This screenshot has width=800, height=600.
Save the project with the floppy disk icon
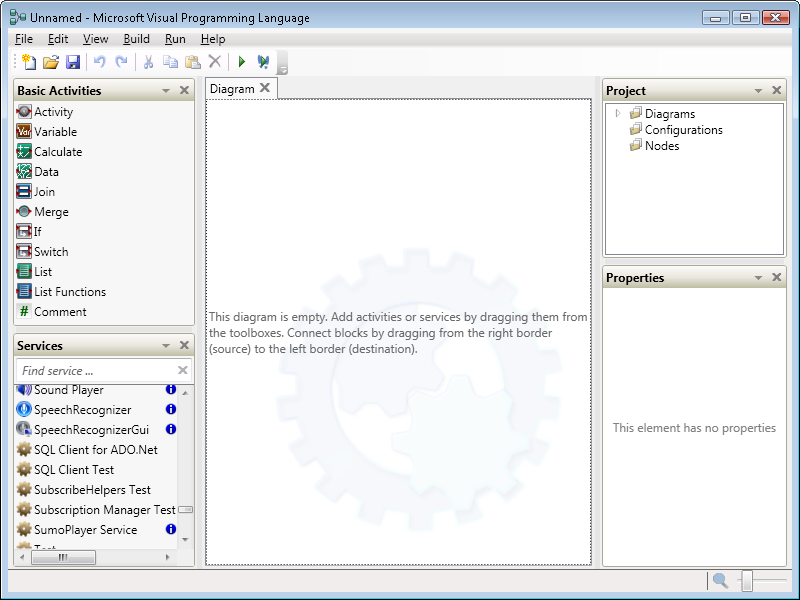tap(73, 62)
